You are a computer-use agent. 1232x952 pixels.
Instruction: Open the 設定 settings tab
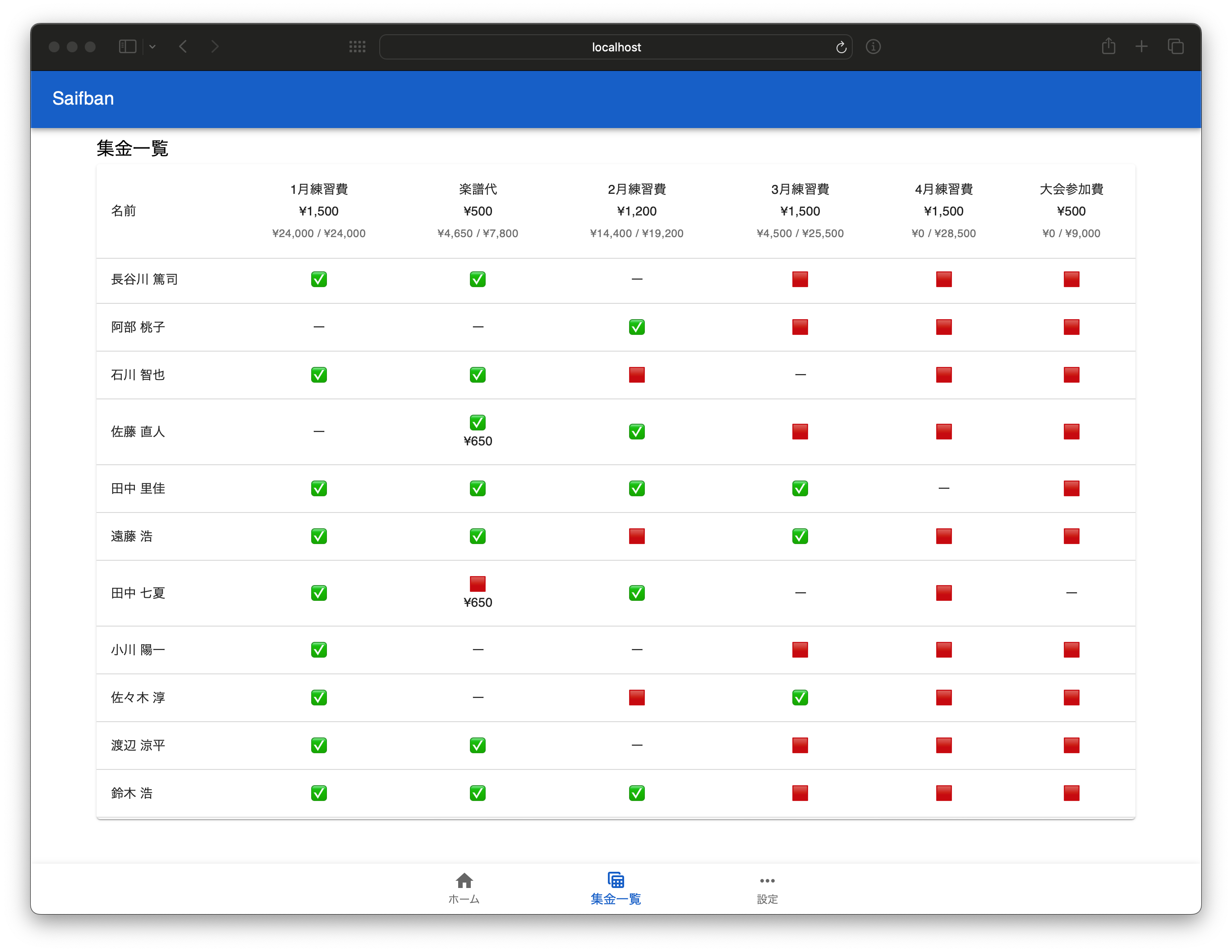tap(767, 888)
